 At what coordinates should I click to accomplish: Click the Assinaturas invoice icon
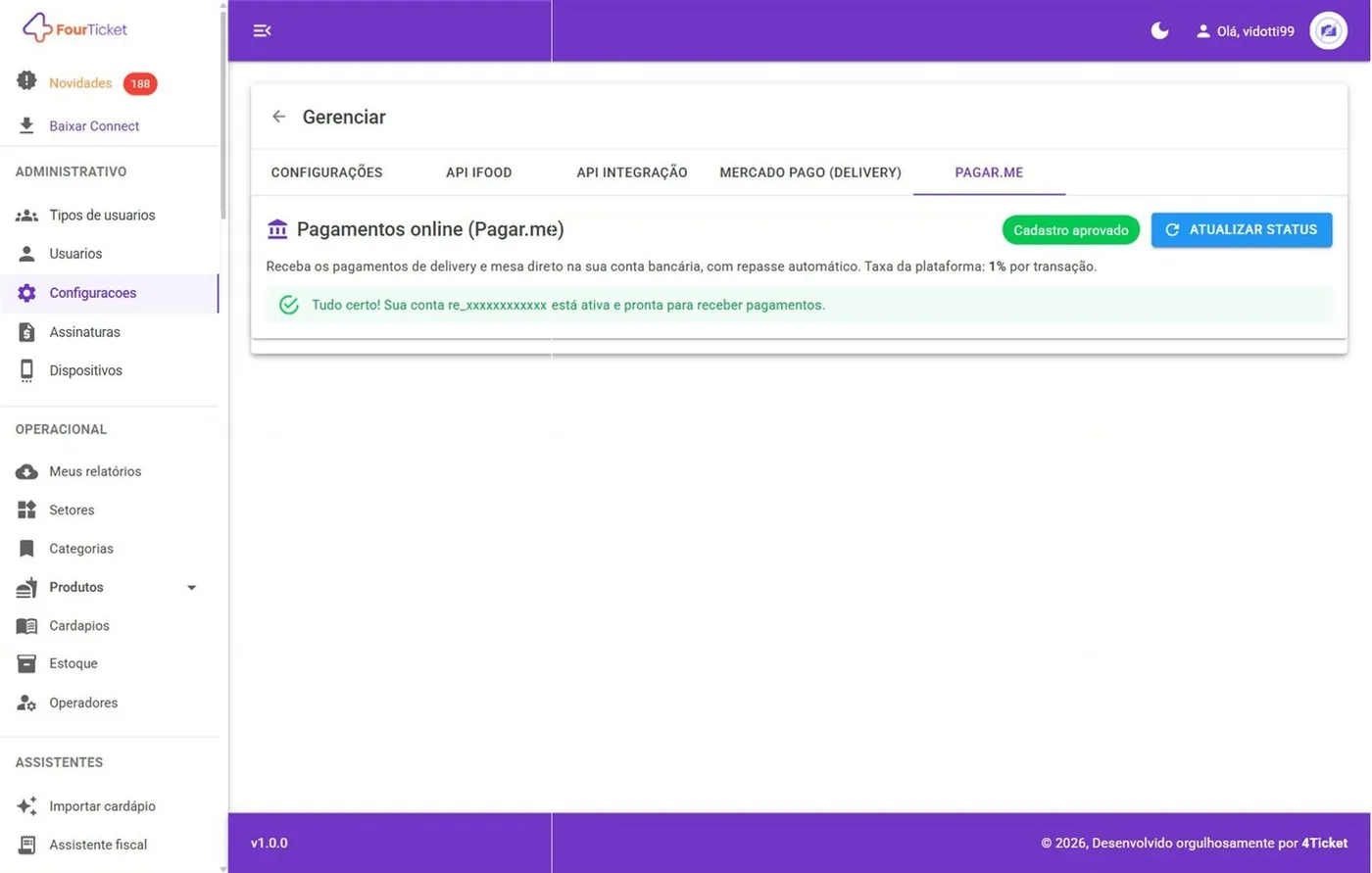pos(26,332)
